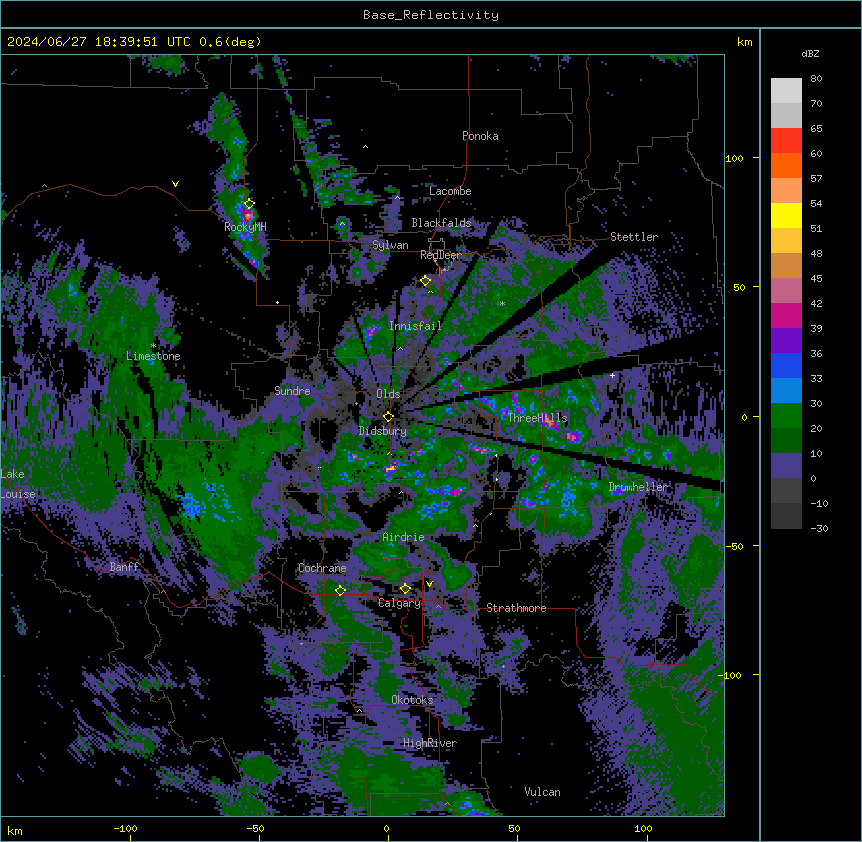
Task: Click the Ponoka city label
Action: [480, 136]
